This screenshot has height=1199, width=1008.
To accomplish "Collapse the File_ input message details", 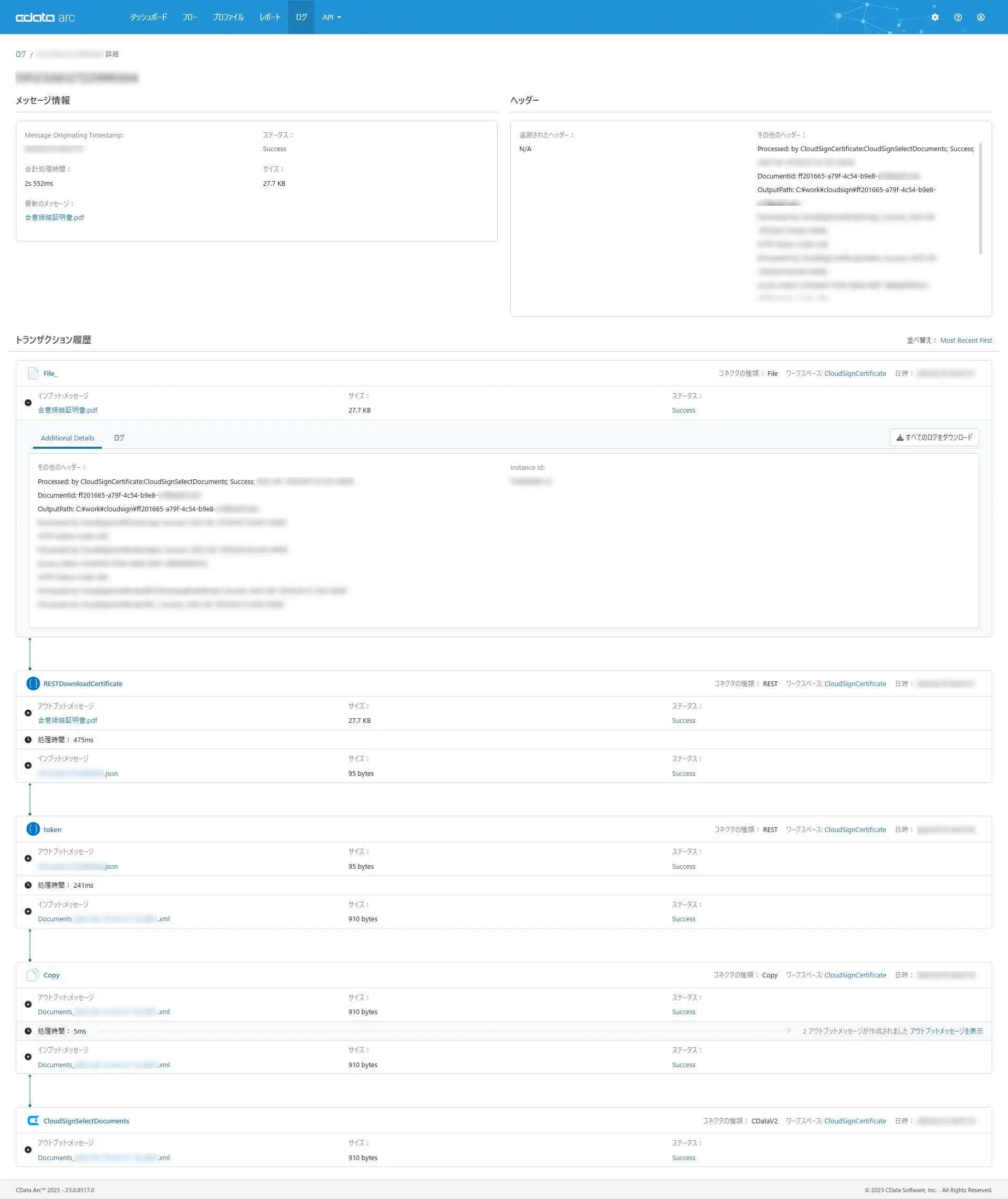I will pyautogui.click(x=28, y=403).
